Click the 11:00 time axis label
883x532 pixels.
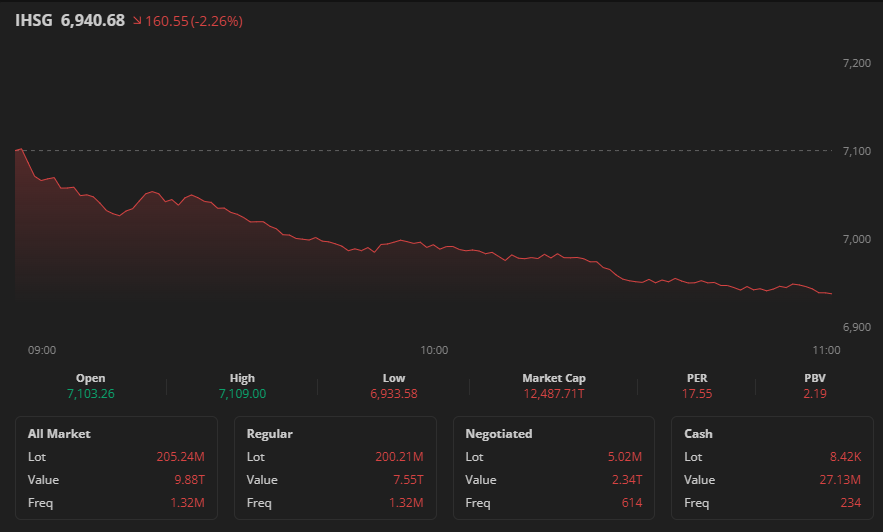tap(826, 350)
